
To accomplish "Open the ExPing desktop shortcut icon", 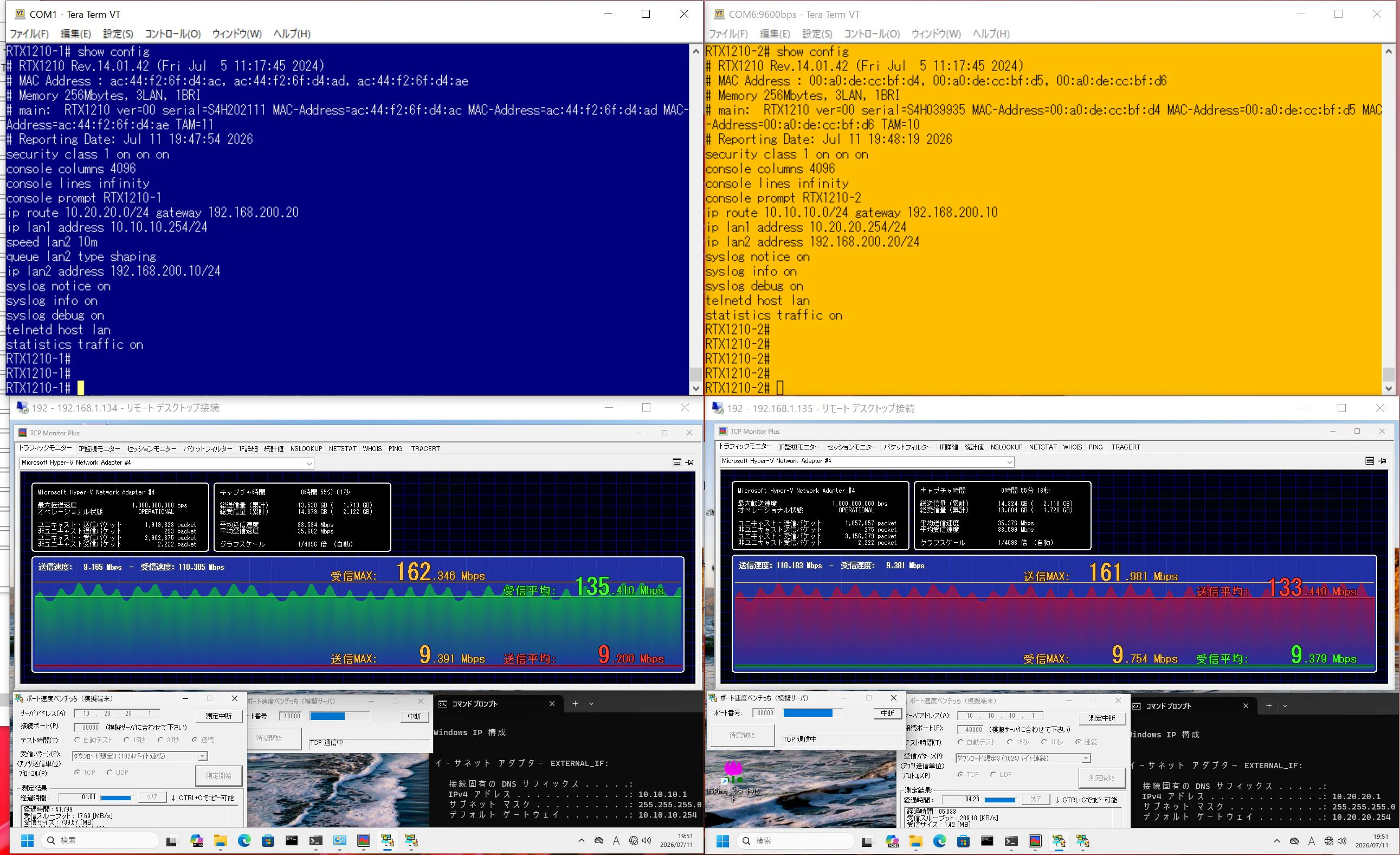I will [733, 773].
